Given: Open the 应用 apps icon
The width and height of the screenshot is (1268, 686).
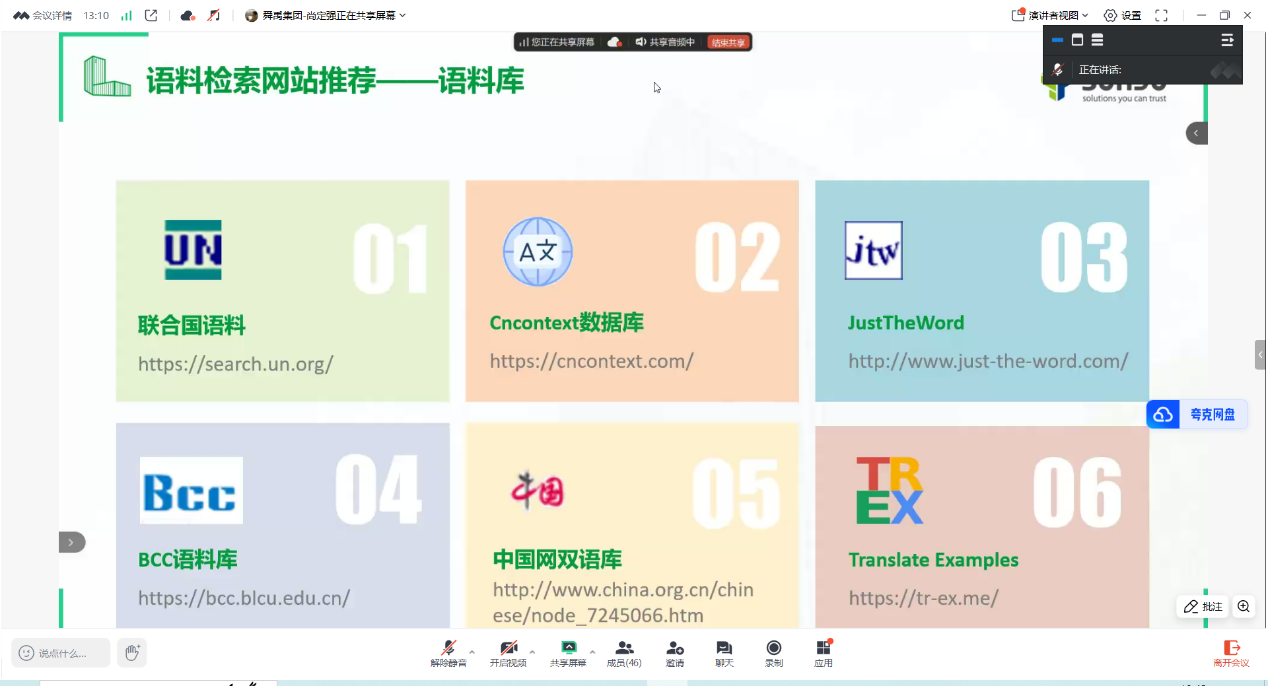Looking at the screenshot, I should tap(823, 653).
